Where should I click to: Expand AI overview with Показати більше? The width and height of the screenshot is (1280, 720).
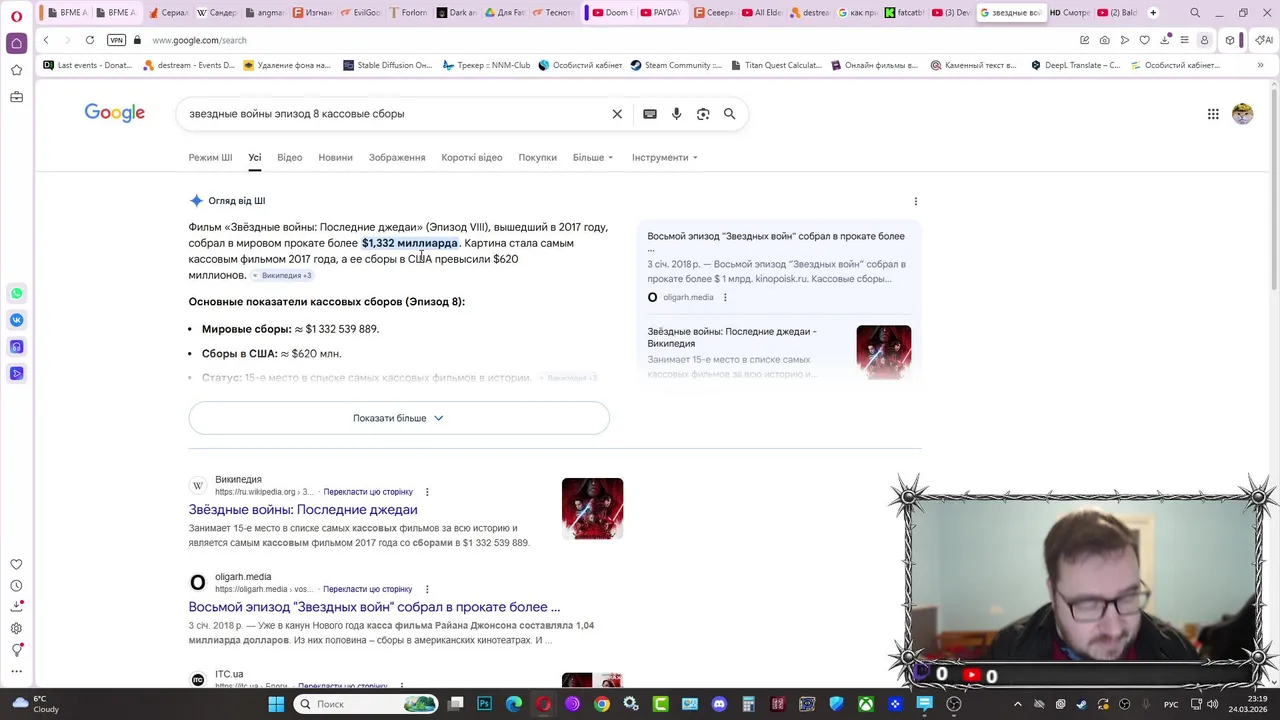[399, 418]
